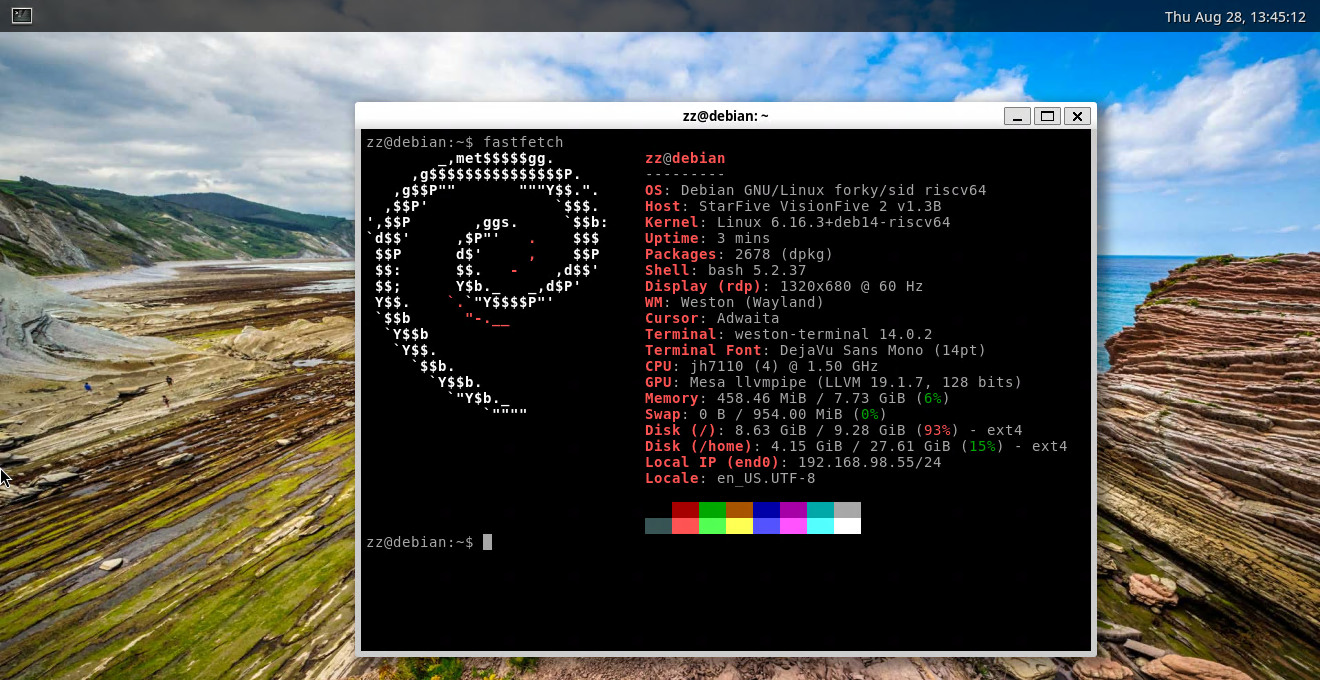
Task: Minimize the zz@debian terminal window
Action: (x=1017, y=116)
